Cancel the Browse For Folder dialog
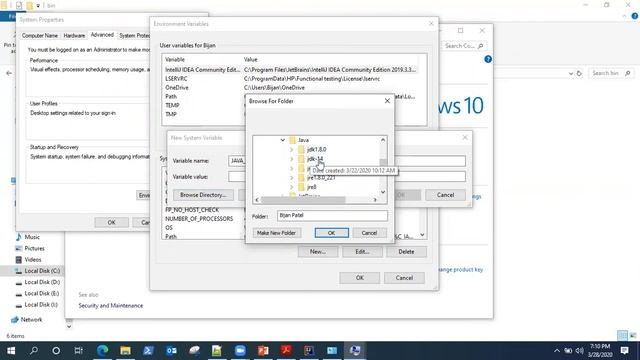Image resolution: width=640 pixels, height=360 pixels. (369, 233)
